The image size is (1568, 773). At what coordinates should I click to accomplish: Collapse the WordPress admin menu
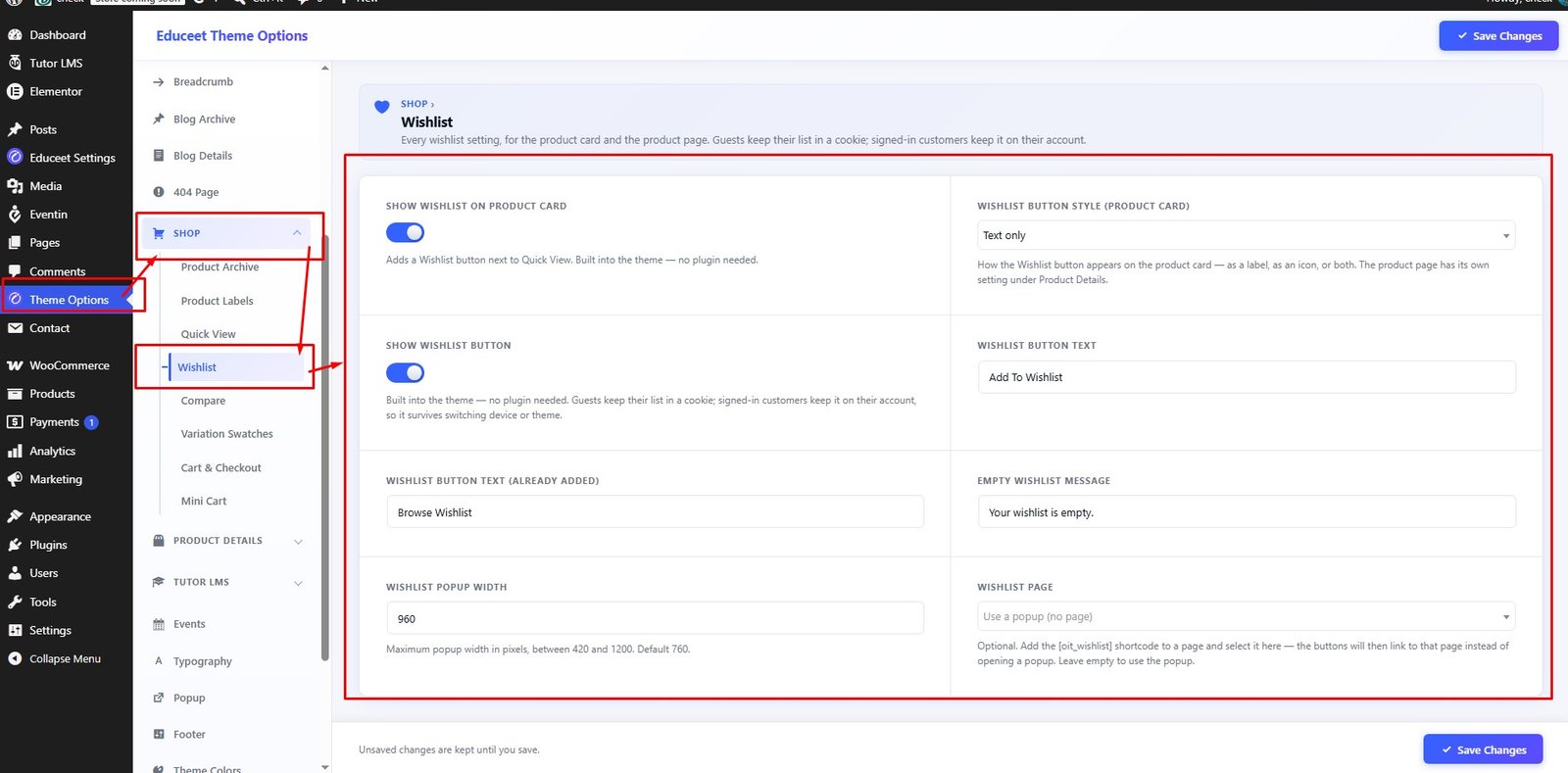coord(66,659)
